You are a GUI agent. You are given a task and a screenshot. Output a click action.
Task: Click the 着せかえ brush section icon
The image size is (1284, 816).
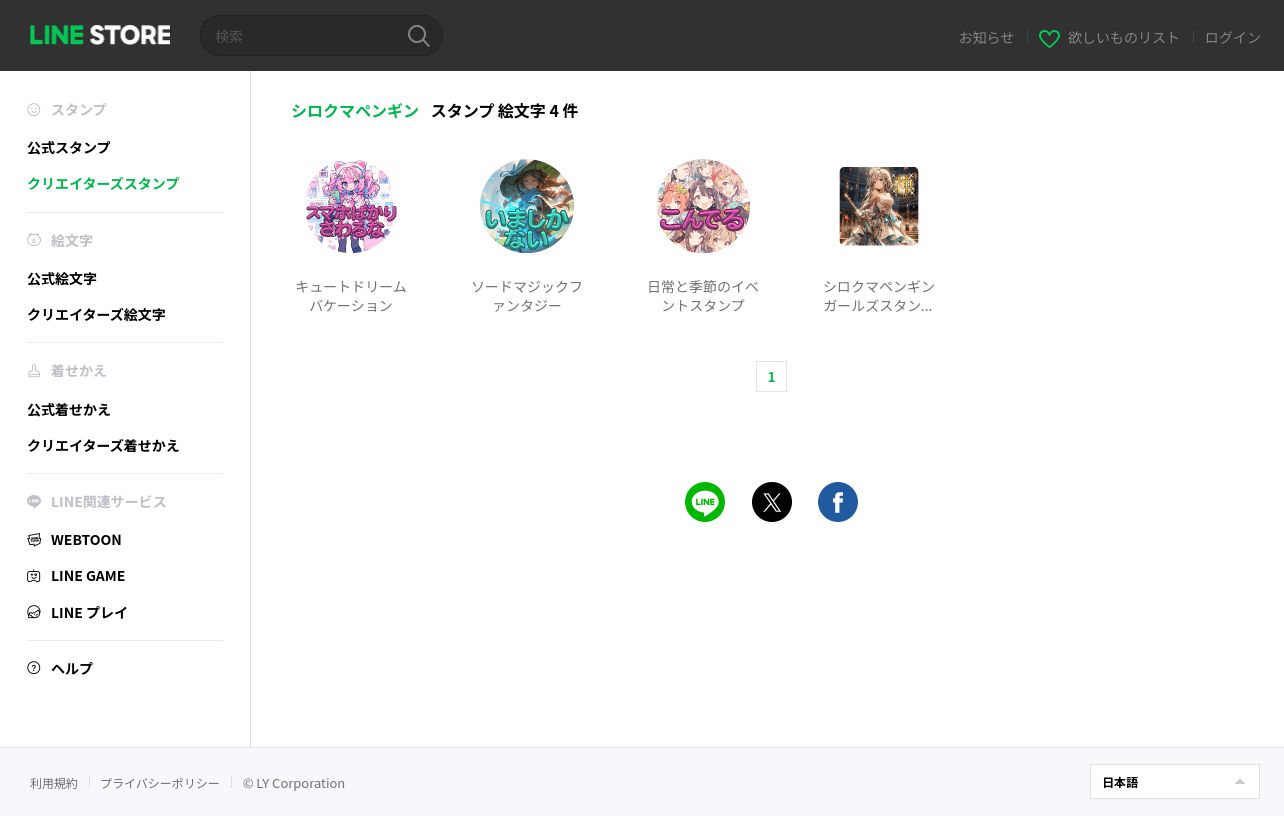(34, 371)
